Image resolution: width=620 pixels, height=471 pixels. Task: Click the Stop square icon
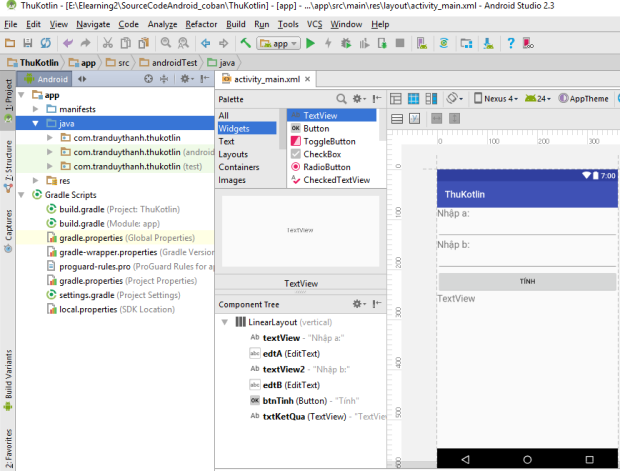coord(400,43)
